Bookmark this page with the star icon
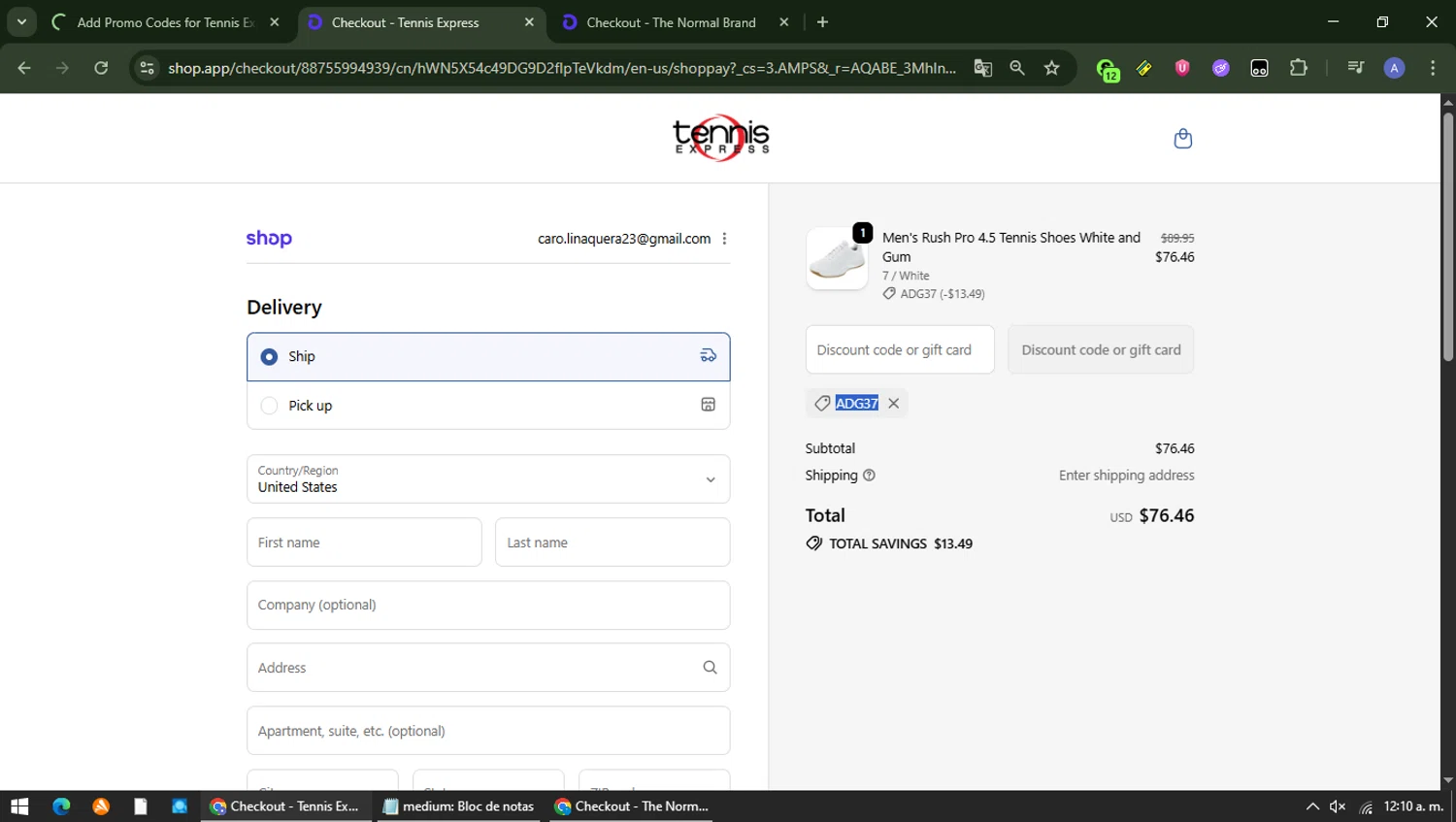Viewport: 1456px width, 822px height. 1051,68
